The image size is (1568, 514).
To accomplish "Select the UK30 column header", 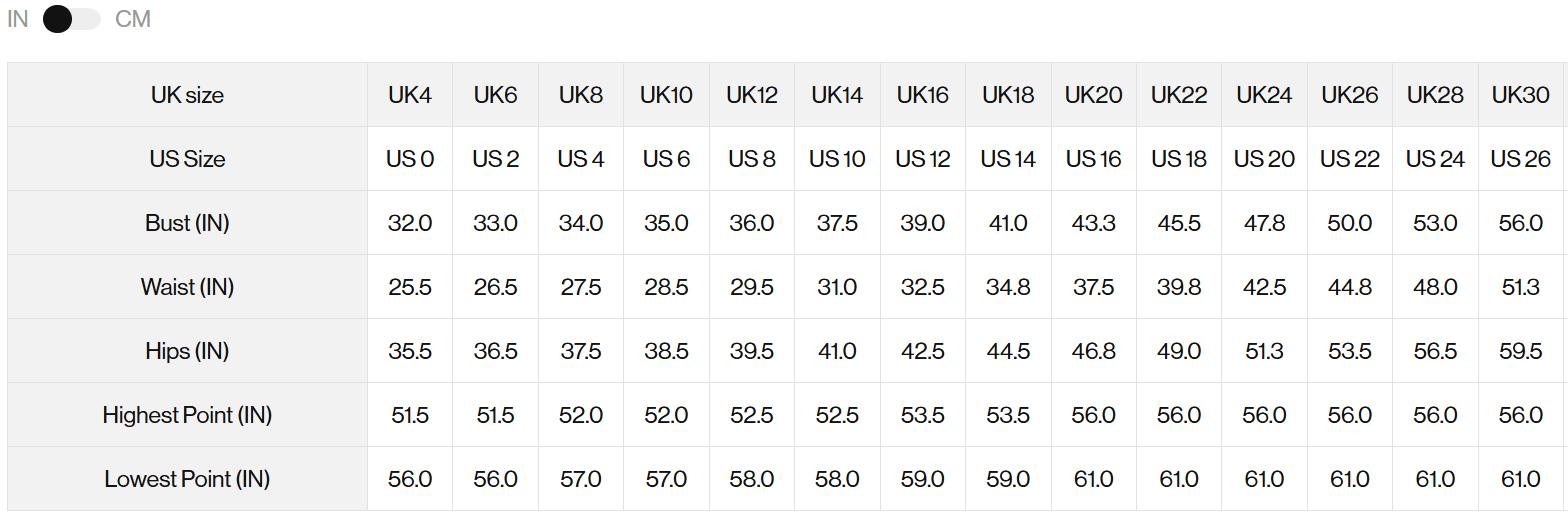I will 1520,95.
